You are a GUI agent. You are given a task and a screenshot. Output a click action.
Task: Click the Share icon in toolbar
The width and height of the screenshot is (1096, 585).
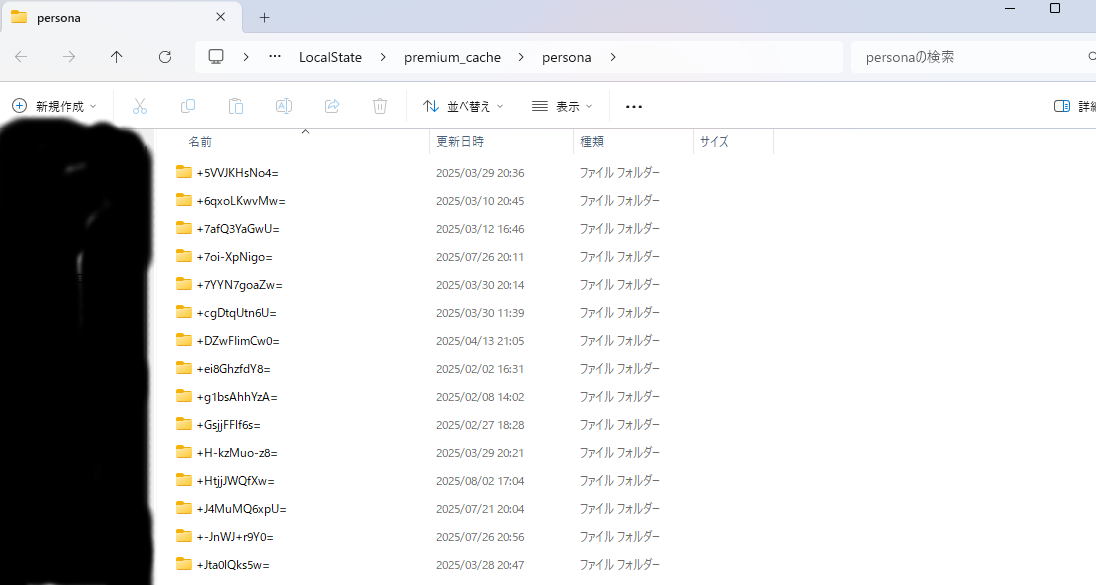pos(332,106)
